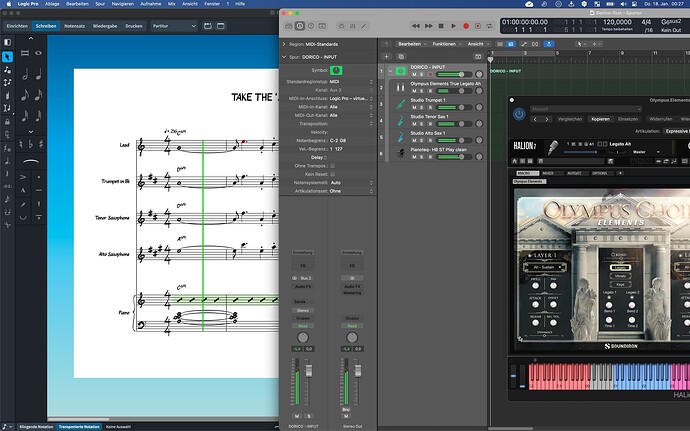Choose the sixteenth note duration in Dorico

pyautogui.click(x=39, y=95)
